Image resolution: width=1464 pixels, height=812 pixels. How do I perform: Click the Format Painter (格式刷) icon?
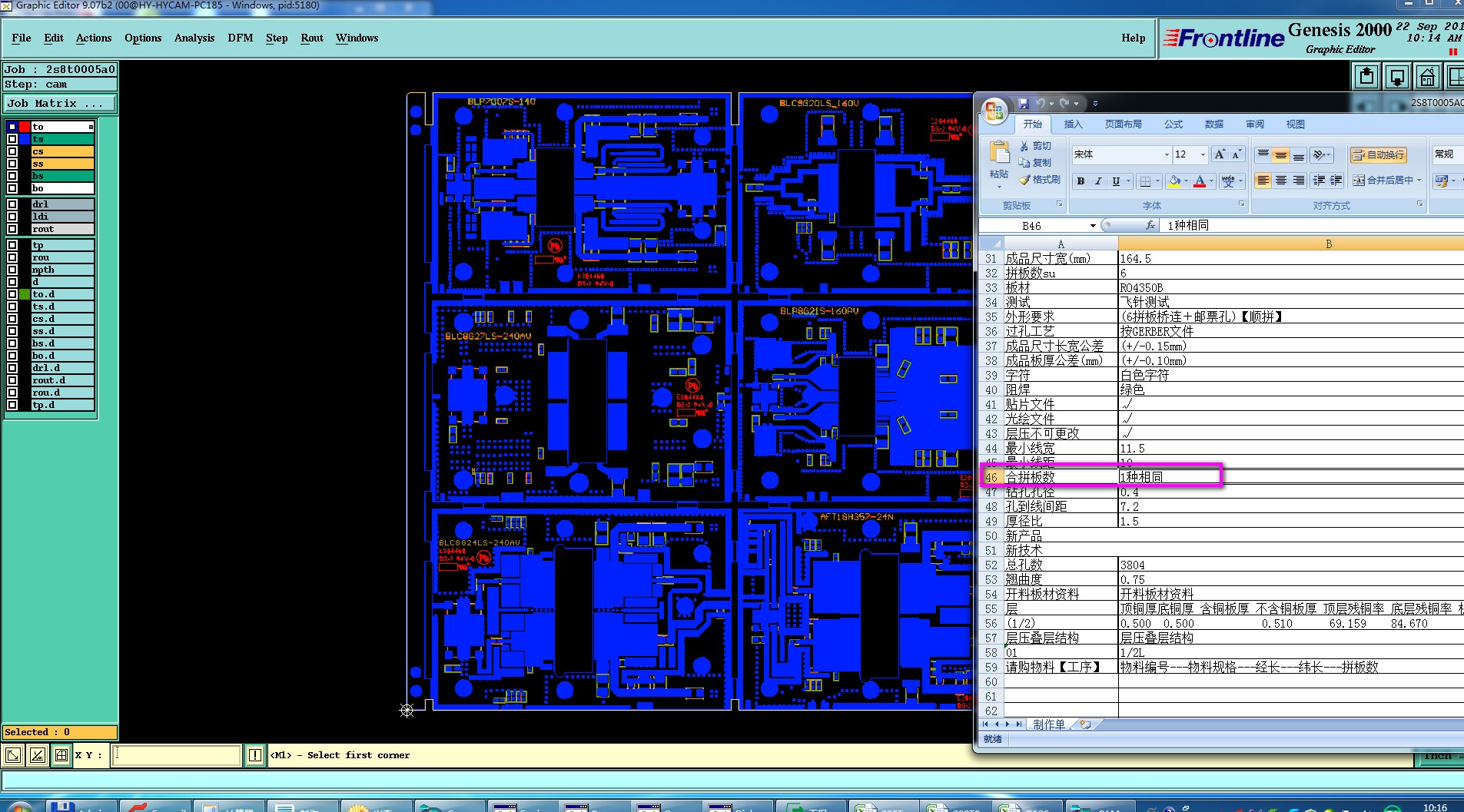click(x=1024, y=180)
